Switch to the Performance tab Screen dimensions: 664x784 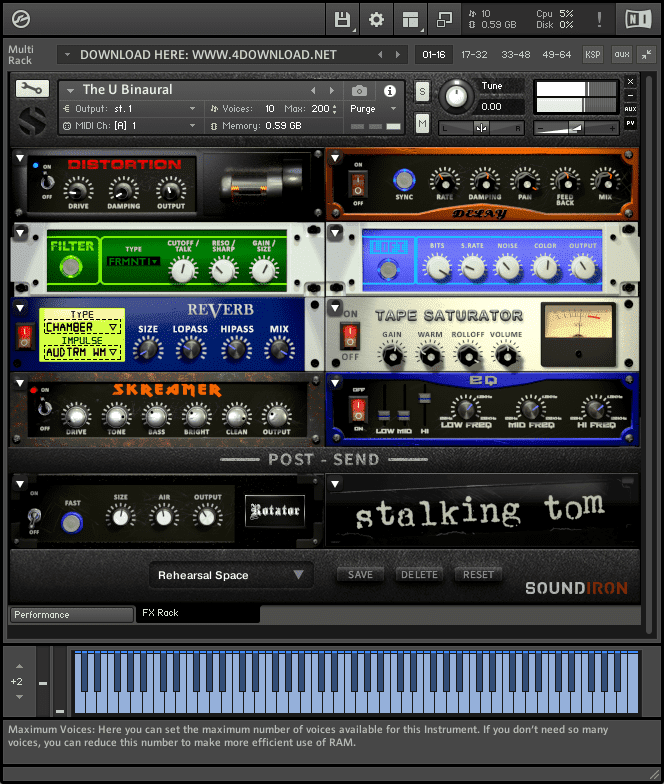72,614
